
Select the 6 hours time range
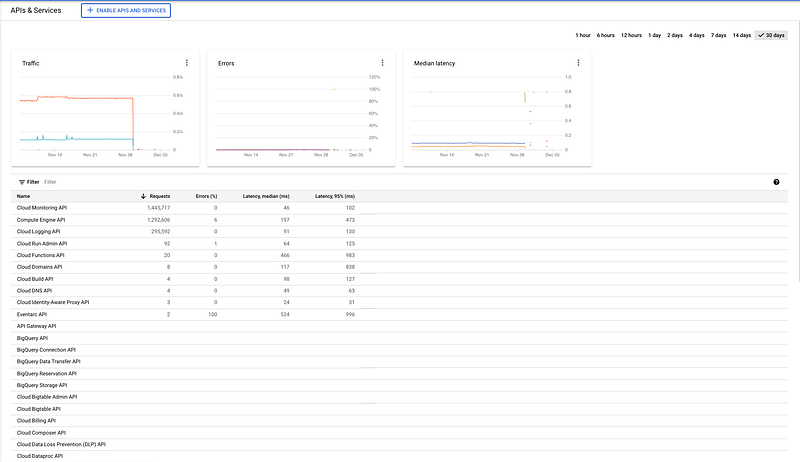[x=606, y=35]
